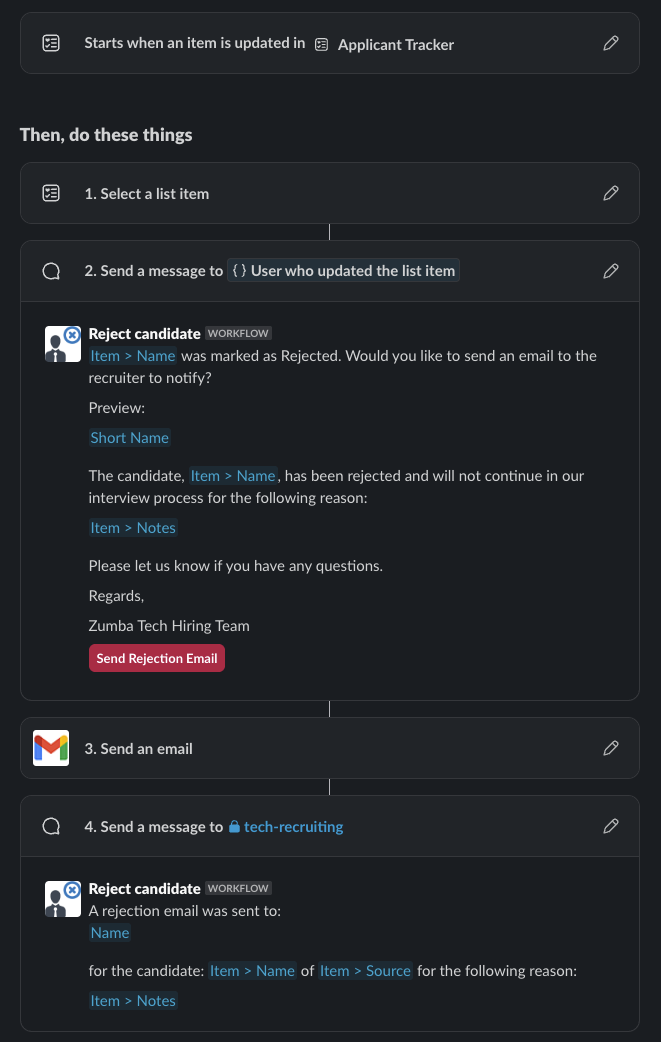The image size is (661, 1042).
Task: Click the Name variable token in step 4
Action: 110,933
